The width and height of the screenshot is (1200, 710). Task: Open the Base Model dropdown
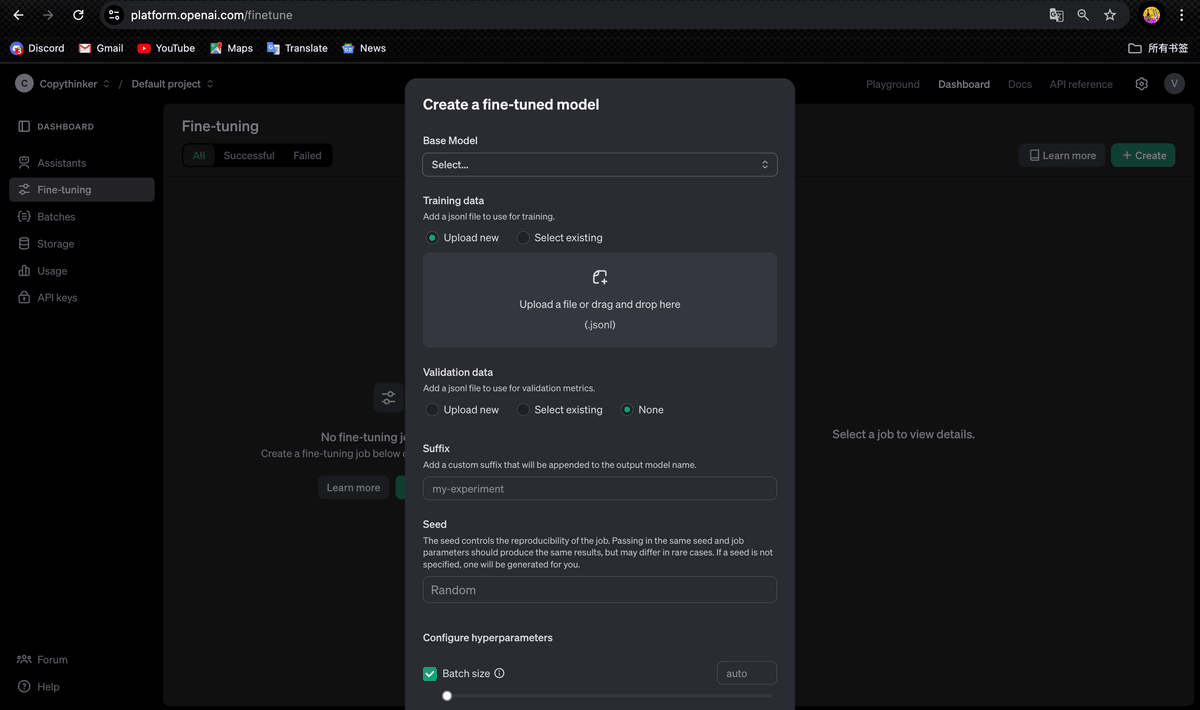tap(600, 164)
